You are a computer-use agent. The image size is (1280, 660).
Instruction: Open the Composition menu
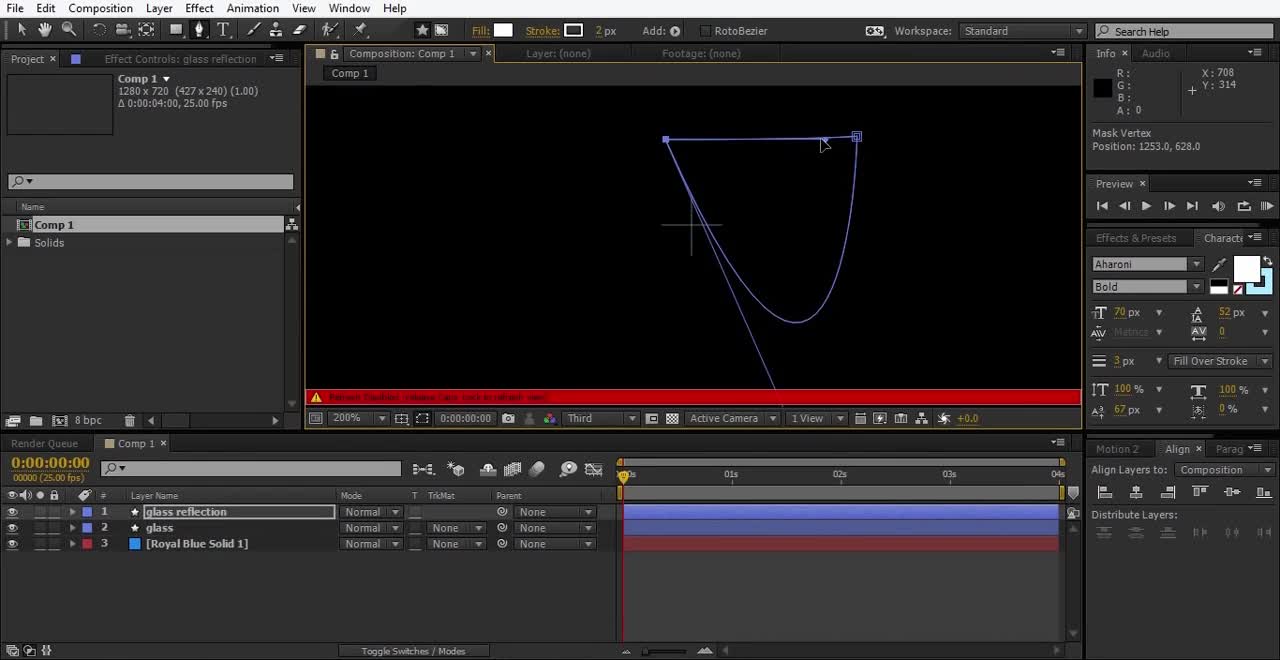pos(100,8)
